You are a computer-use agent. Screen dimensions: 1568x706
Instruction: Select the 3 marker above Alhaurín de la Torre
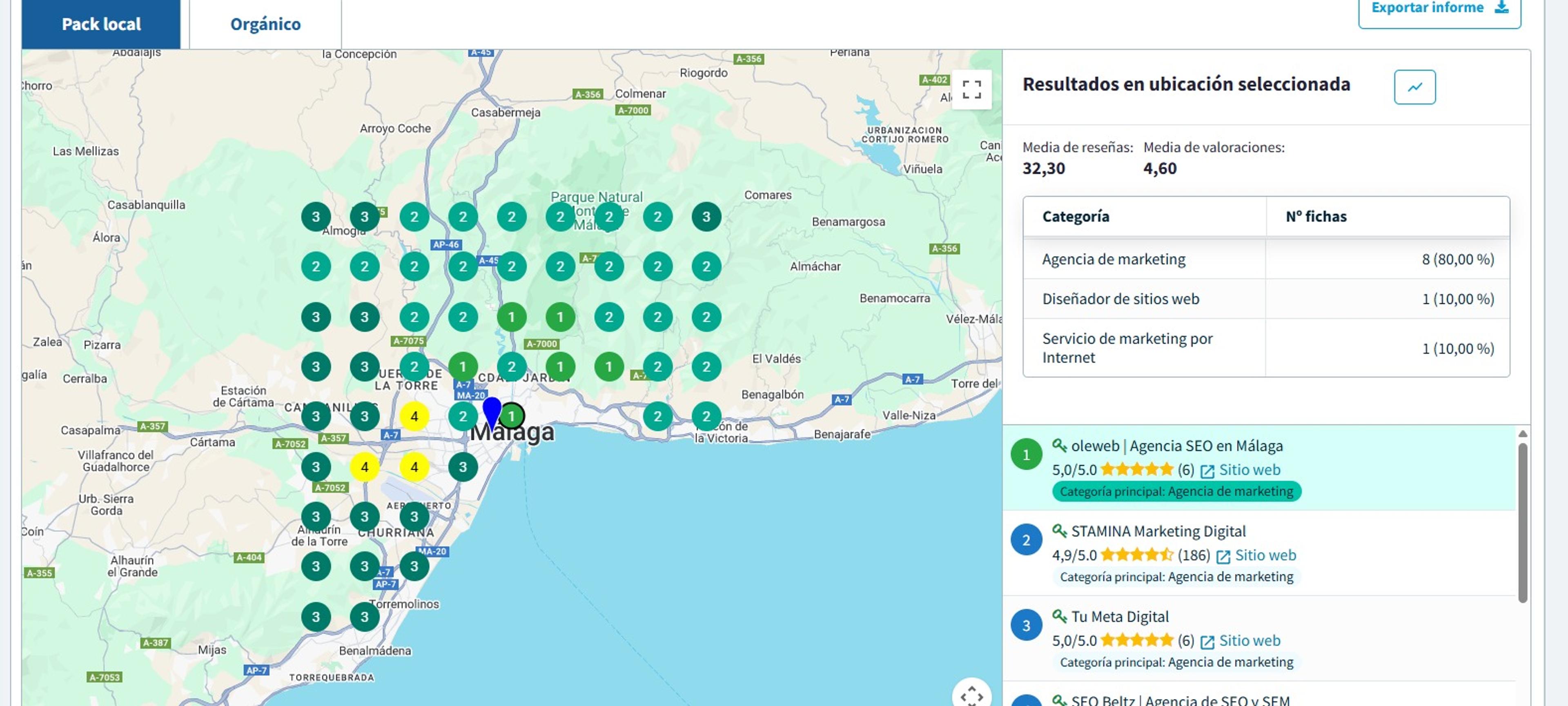[x=316, y=516]
